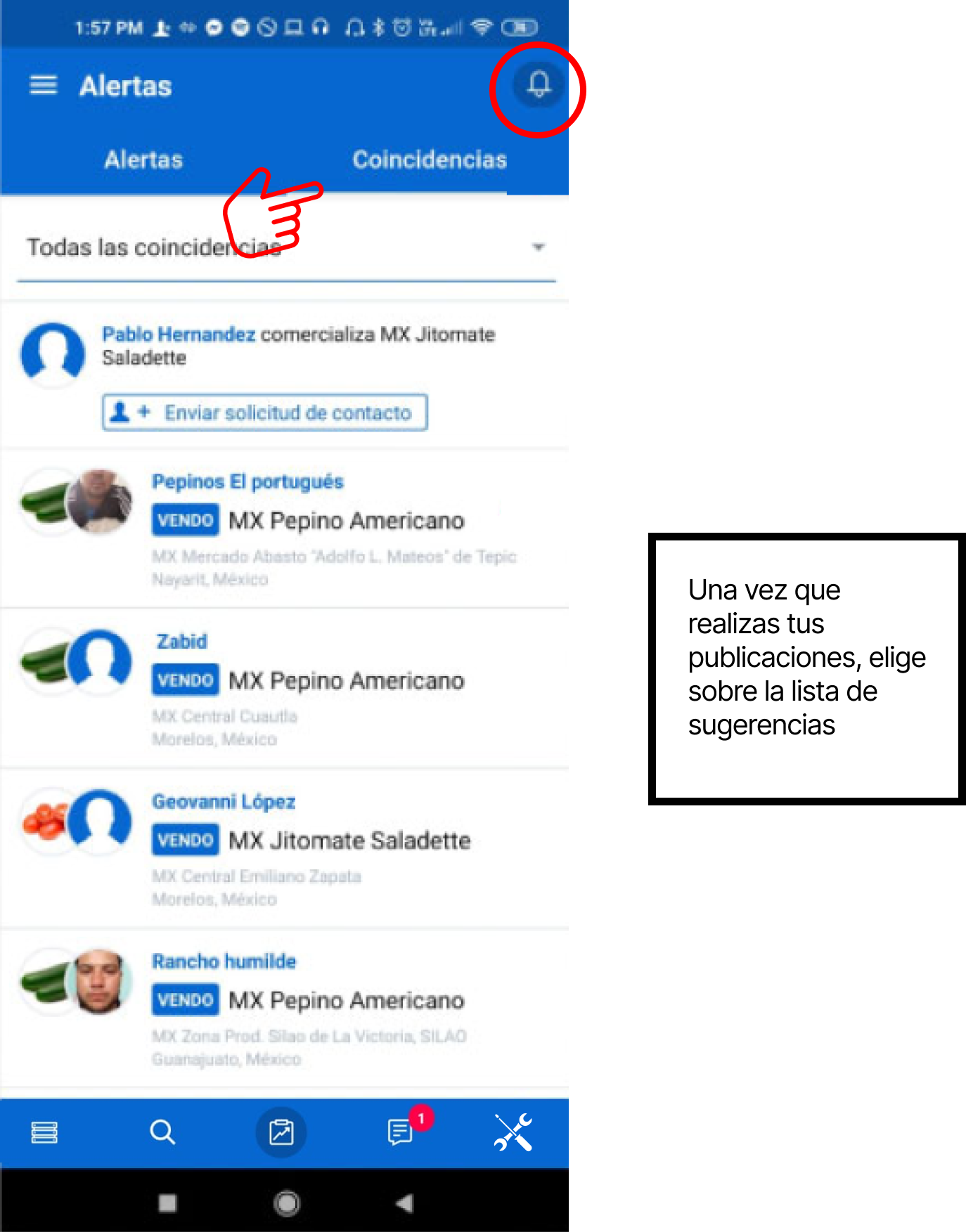966x1232 pixels.
Task: Tap the Android recent apps square
Action: pos(167,1203)
